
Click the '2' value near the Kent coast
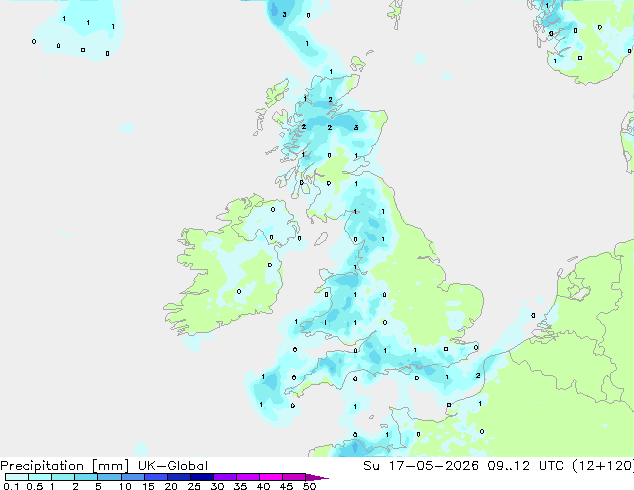point(478,376)
